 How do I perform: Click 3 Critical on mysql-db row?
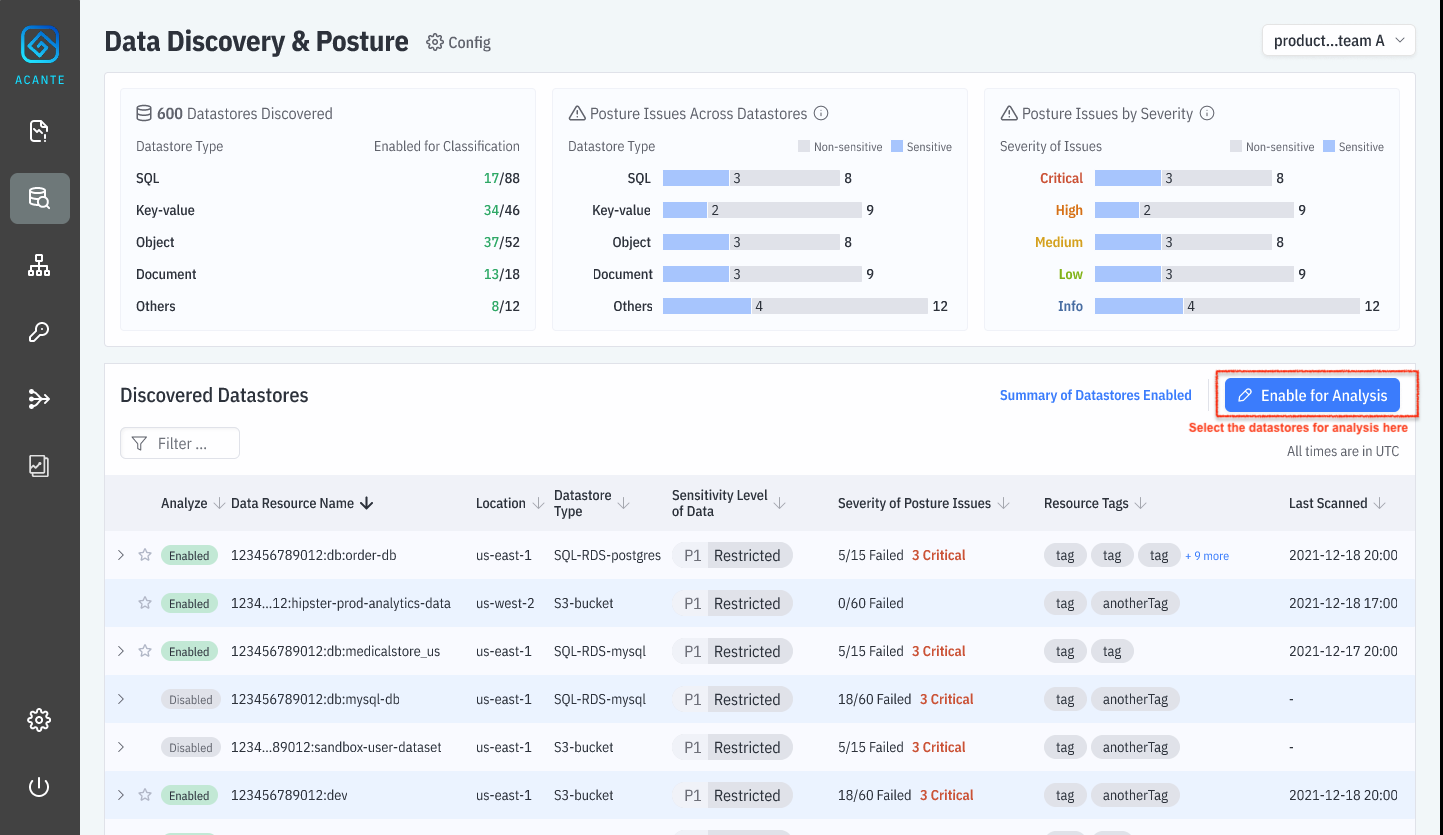pyautogui.click(x=946, y=699)
